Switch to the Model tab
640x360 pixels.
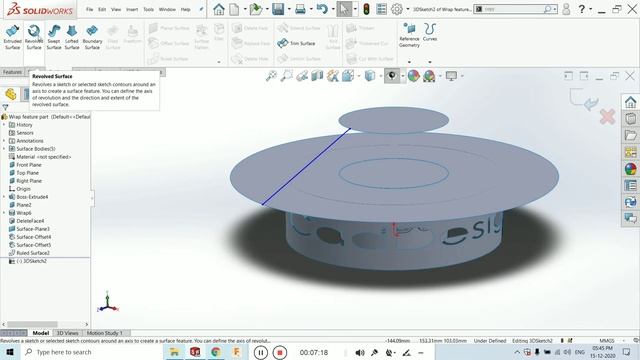pyautogui.click(x=41, y=333)
